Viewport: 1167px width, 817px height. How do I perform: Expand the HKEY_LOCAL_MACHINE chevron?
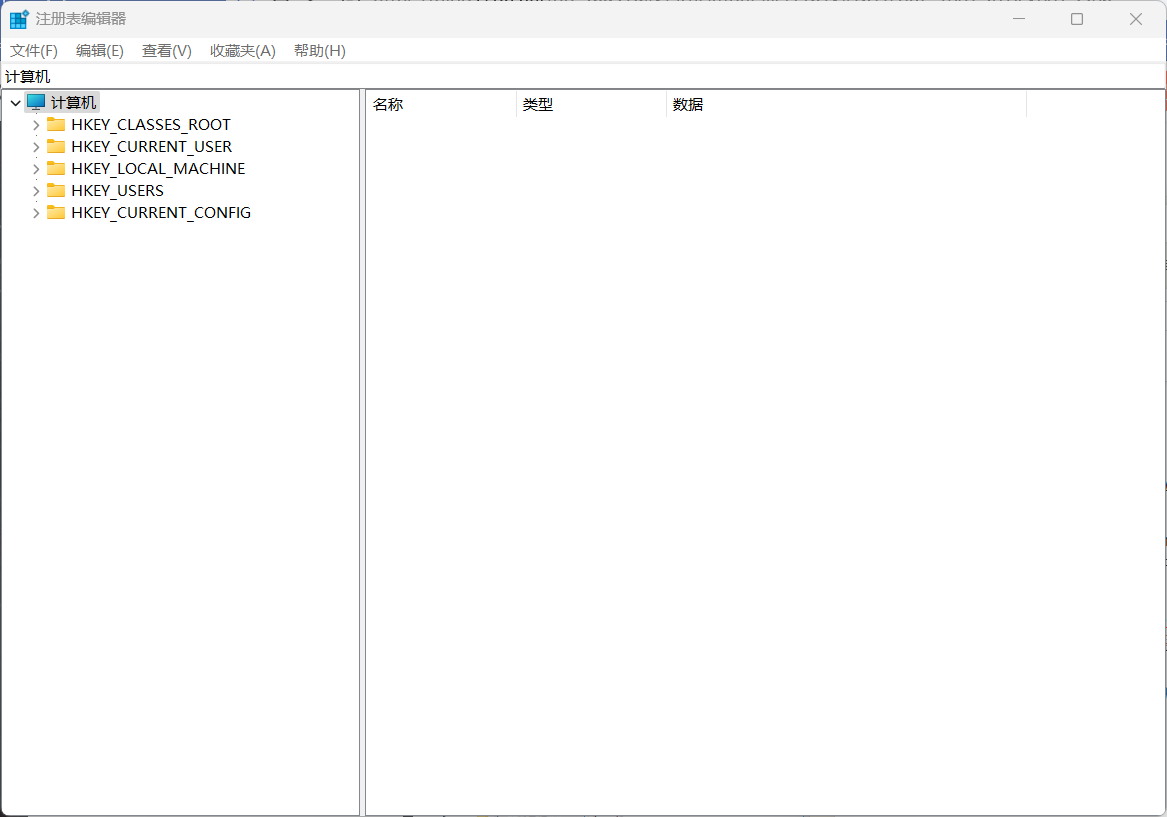click(x=36, y=169)
